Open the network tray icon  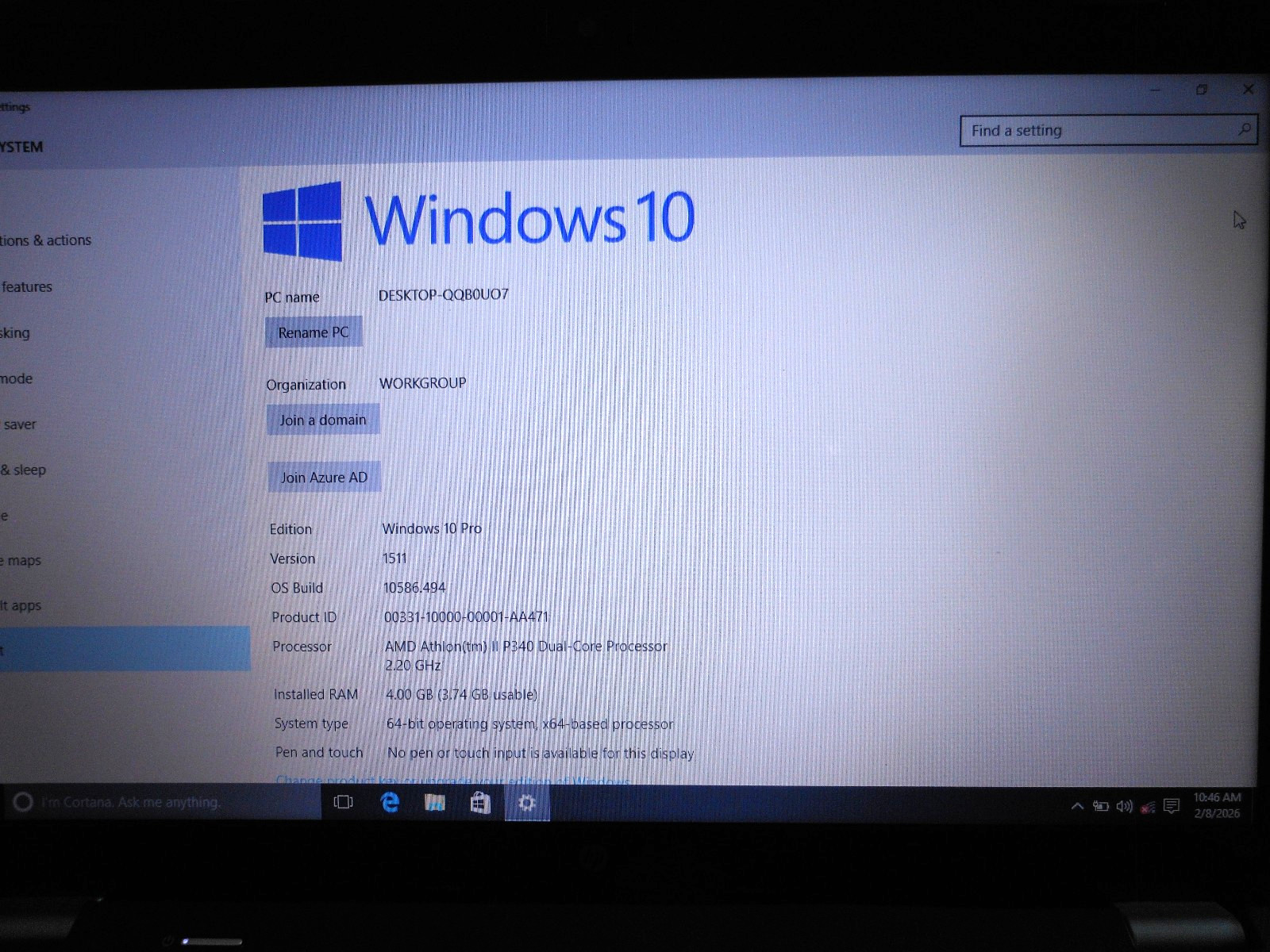coord(1148,808)
